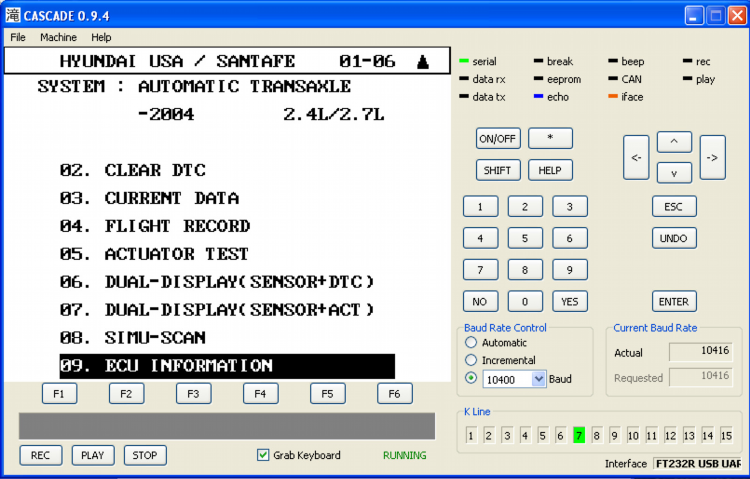Click numeric keypad button 1
The width and height of the screenshot is (750, 479).
[x=480, y=207]
